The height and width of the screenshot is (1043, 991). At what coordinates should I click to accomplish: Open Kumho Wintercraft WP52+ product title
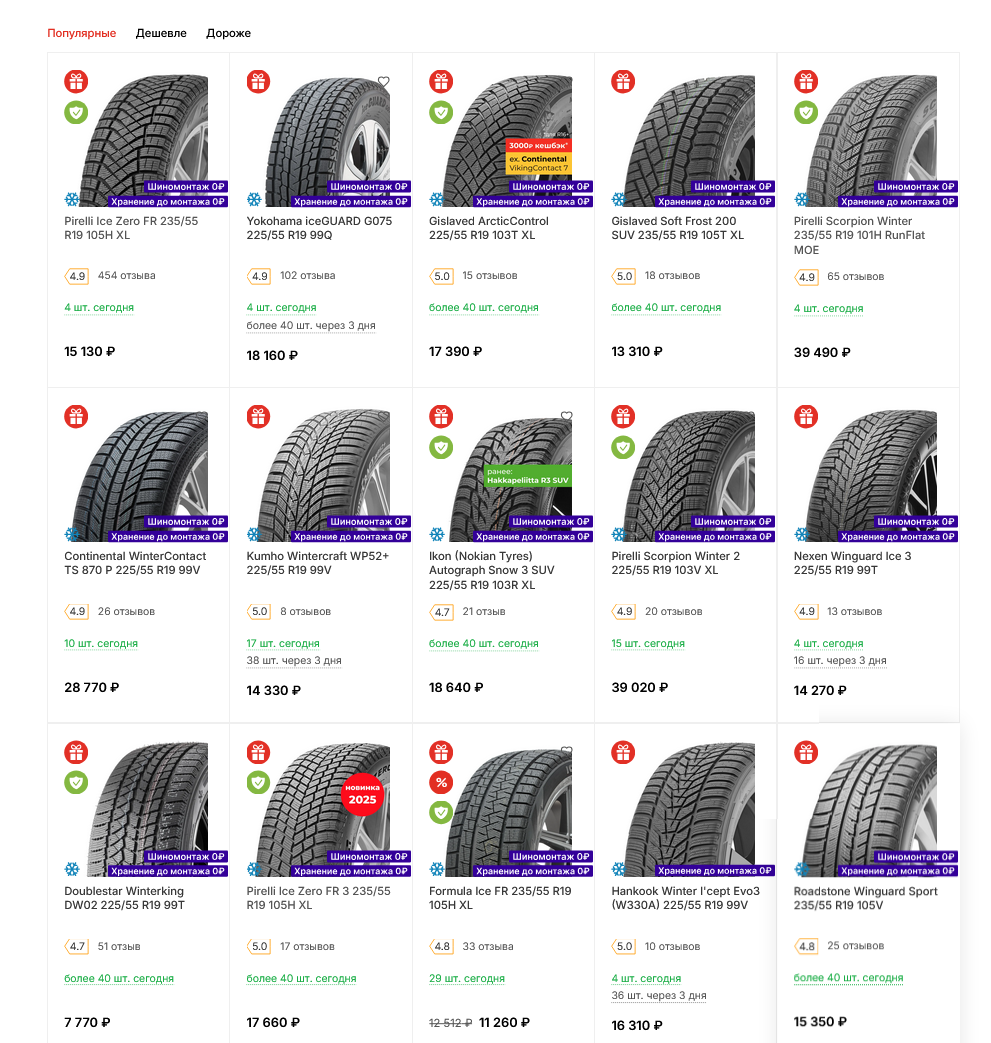[317, 563]
